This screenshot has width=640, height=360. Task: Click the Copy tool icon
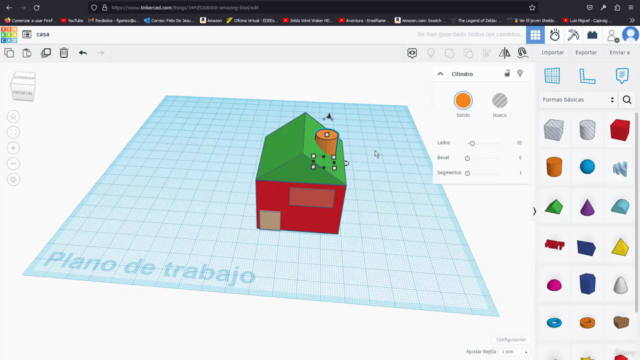click(x=9, y=53)
